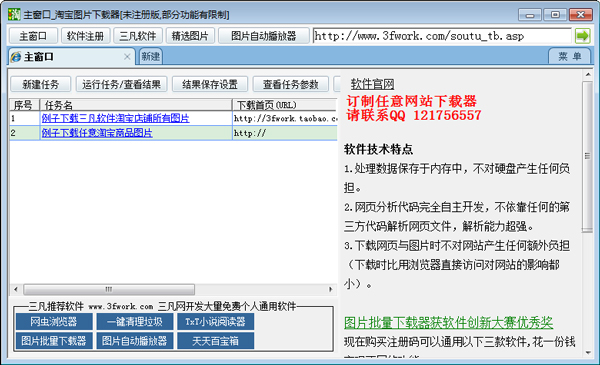This screenshot has width=600, height=365.
Task: Click the app logo in title bar
Action: (14, 15)
